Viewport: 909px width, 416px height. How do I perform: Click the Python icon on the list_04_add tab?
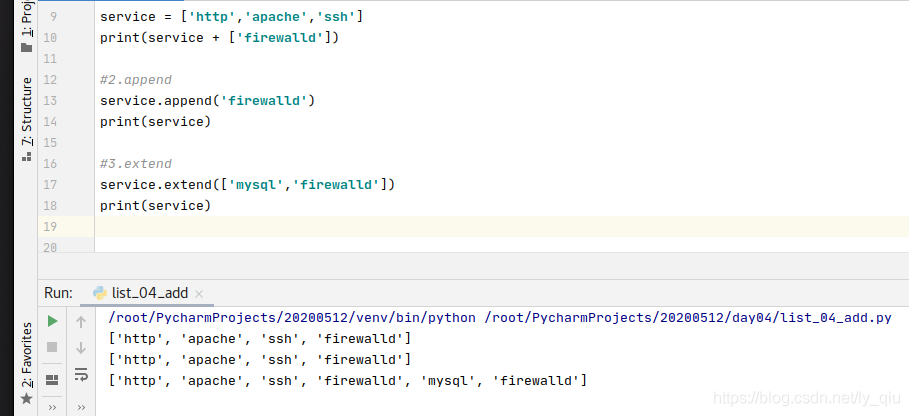pos(100,293)
